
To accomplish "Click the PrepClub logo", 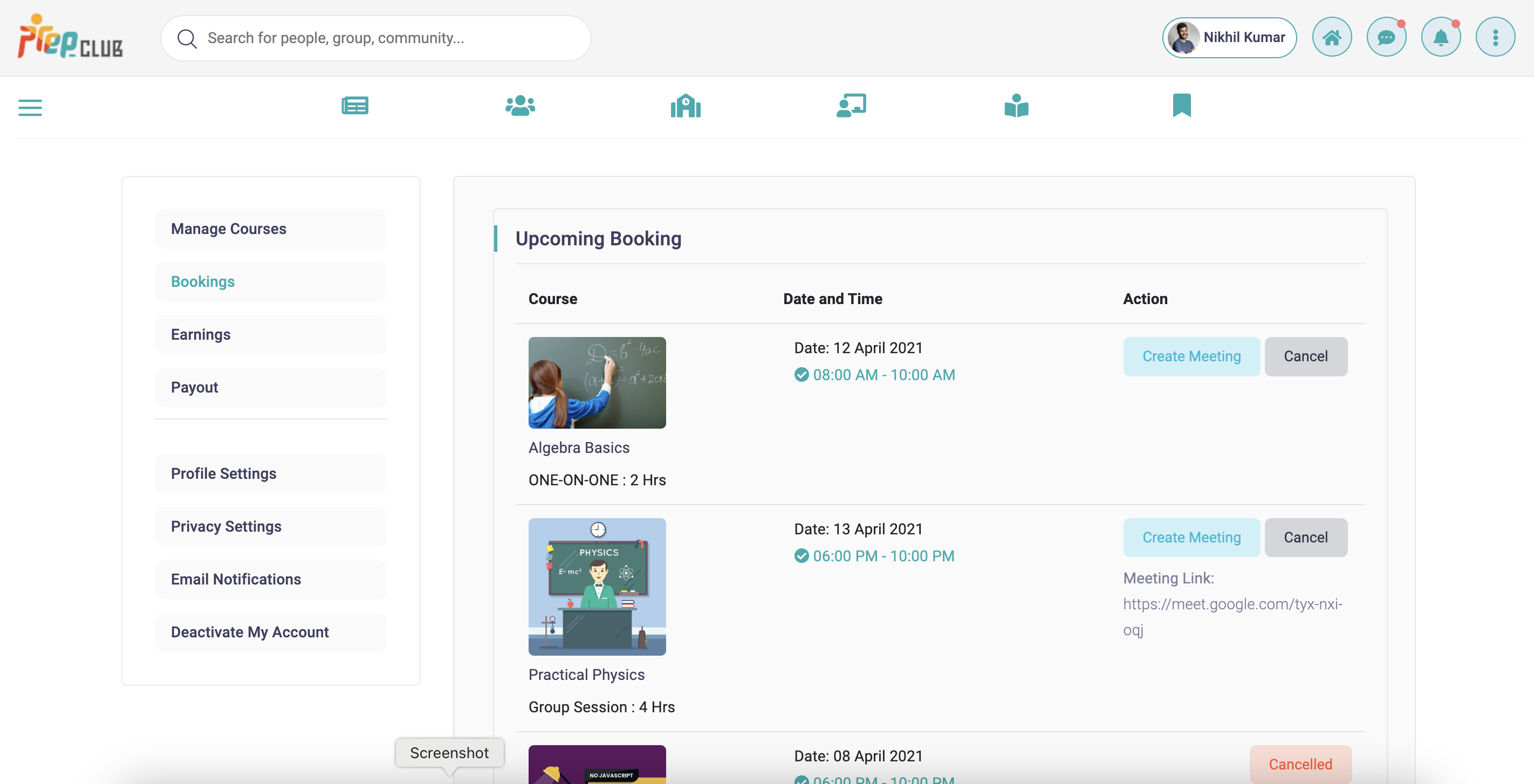I will [70, 37].
